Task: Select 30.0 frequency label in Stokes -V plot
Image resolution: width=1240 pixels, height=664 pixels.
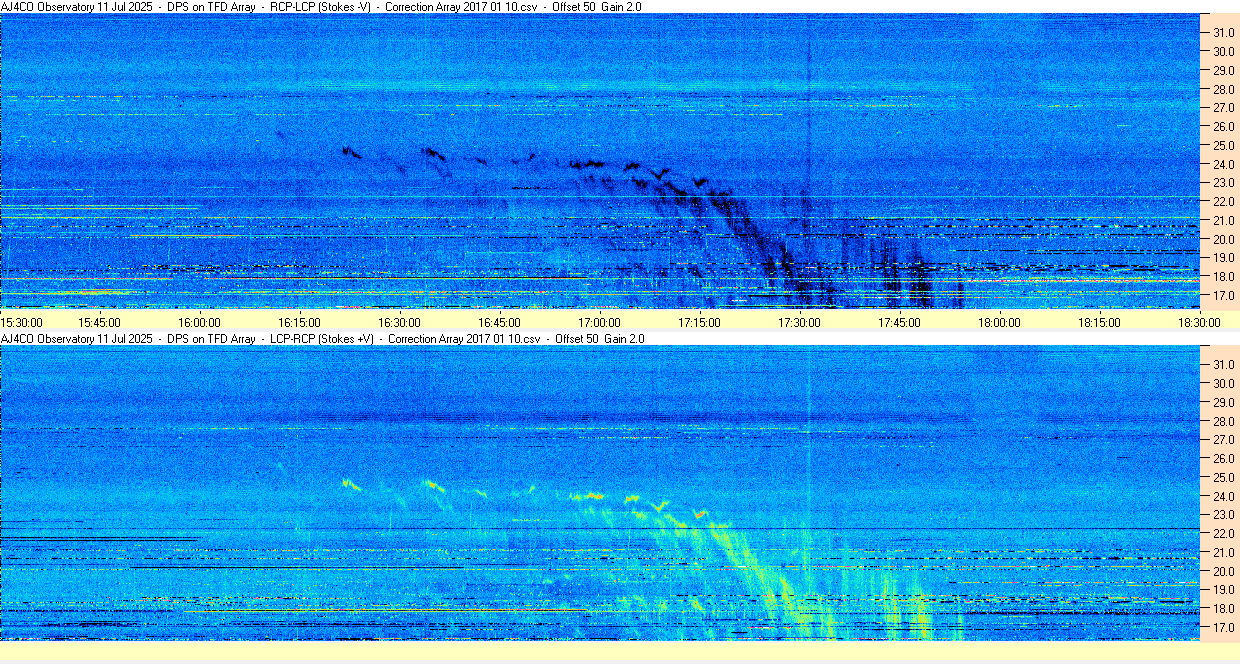Action: tap(1223, 51)
